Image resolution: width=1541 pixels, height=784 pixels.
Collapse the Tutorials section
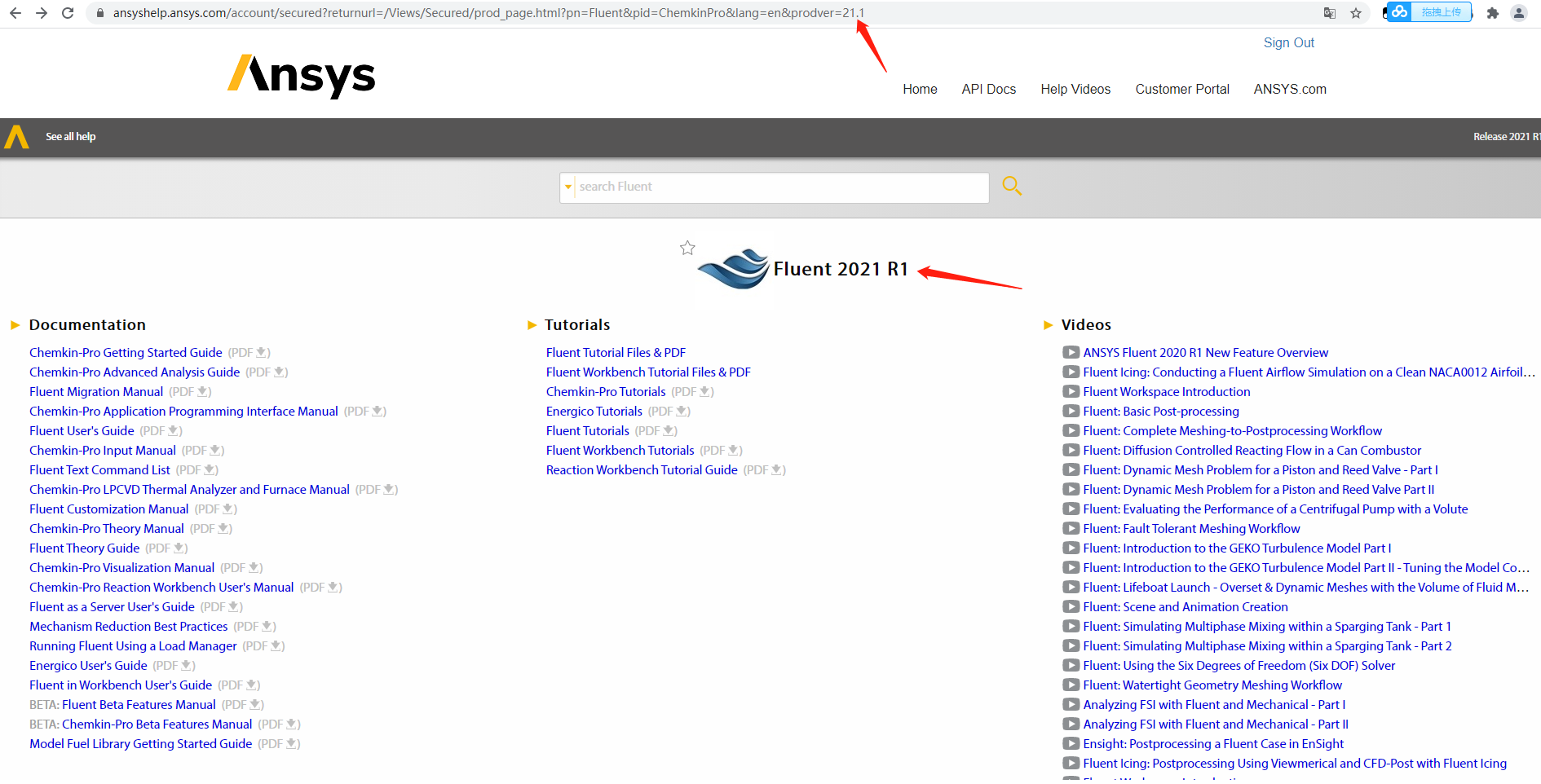click(x=532, y=325)
